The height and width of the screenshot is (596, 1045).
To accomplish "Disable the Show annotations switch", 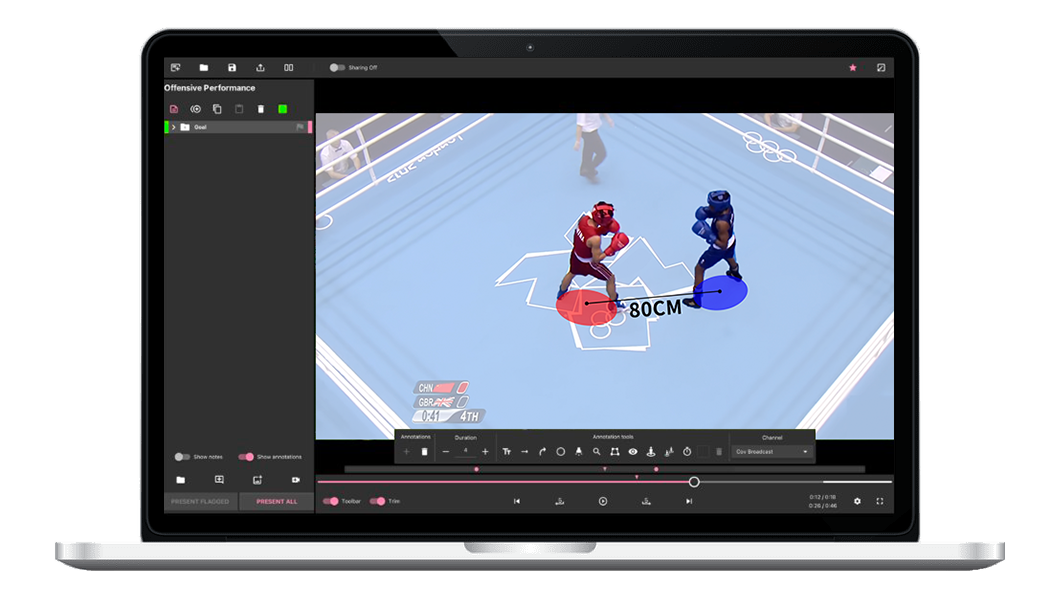I will point(246,457).
